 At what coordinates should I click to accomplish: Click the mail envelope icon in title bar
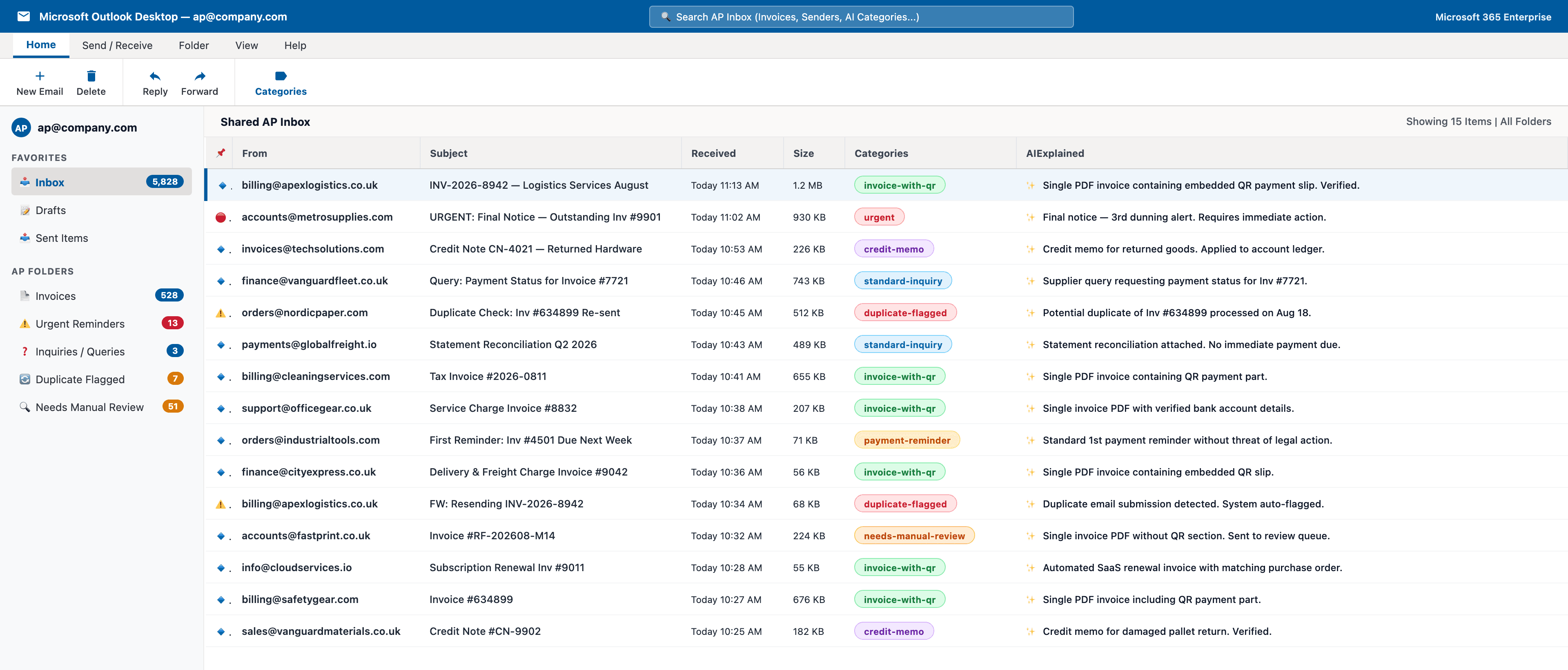(24, 16)
